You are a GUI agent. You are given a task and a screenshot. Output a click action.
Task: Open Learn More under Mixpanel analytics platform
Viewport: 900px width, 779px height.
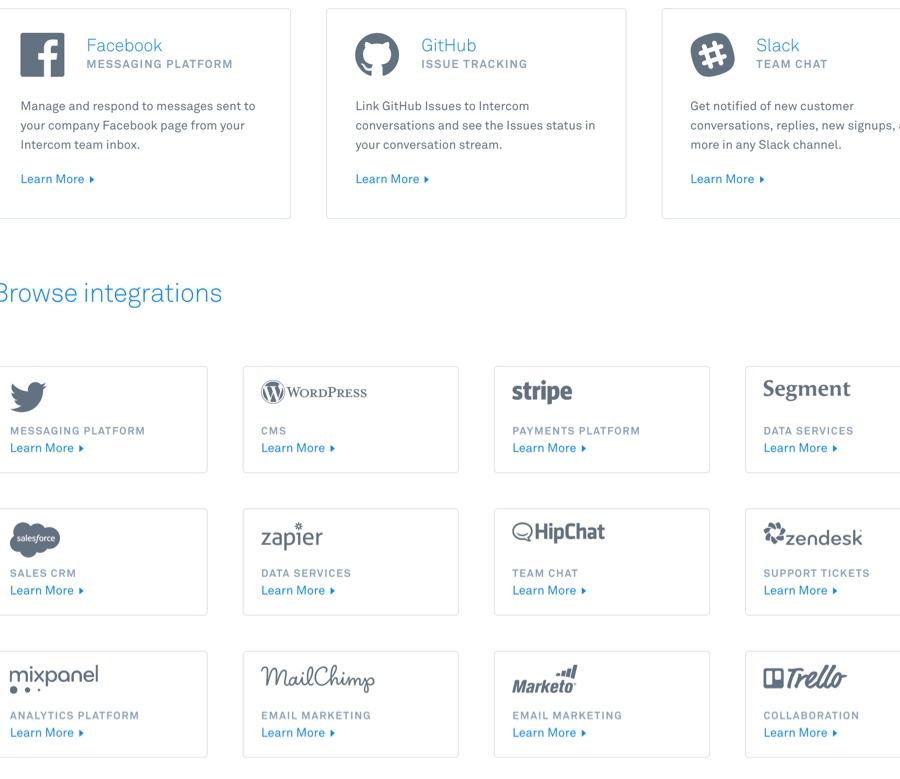pos(47,733)
